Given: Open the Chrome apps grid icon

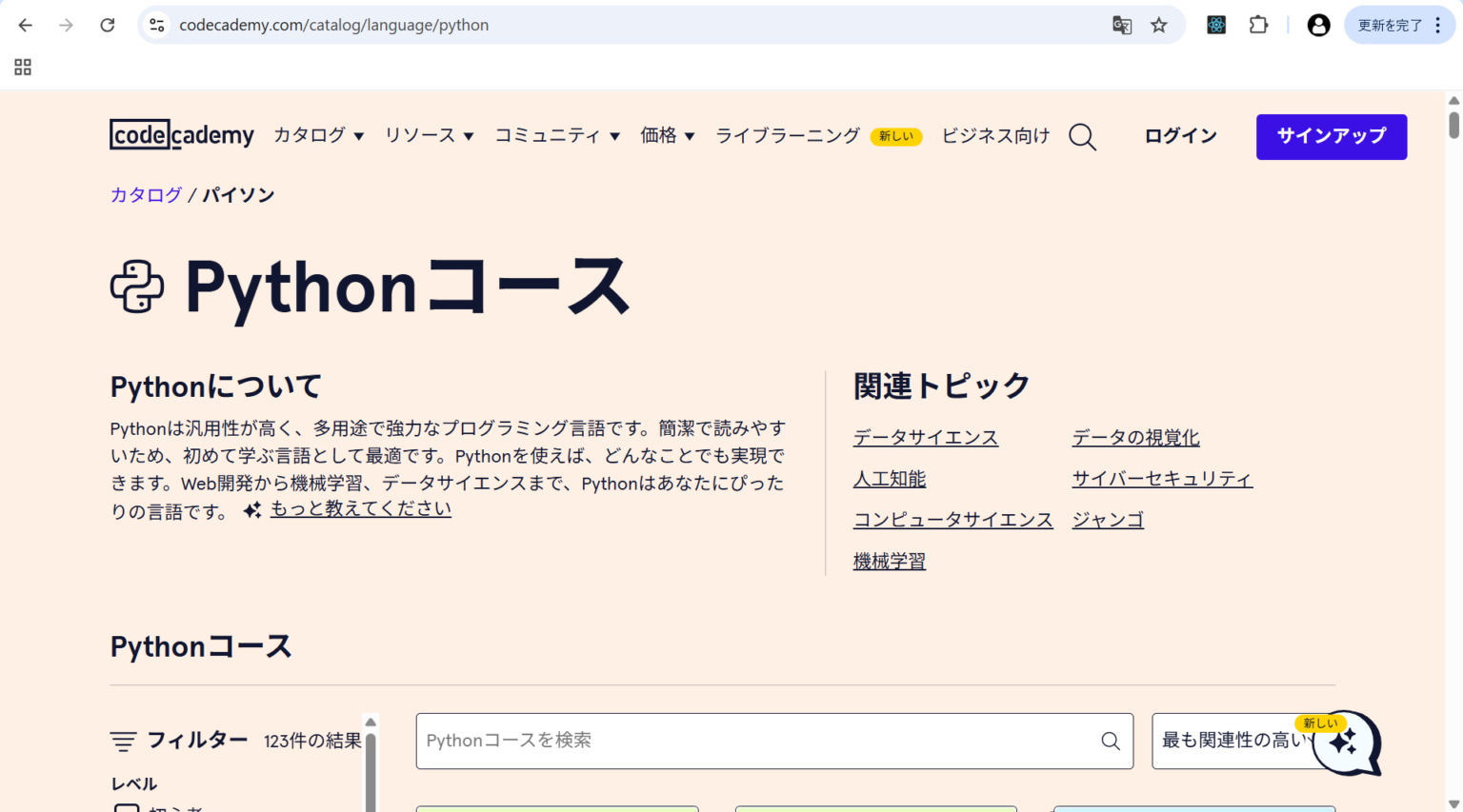Looking at the screenshot, I should pos(23,67).
